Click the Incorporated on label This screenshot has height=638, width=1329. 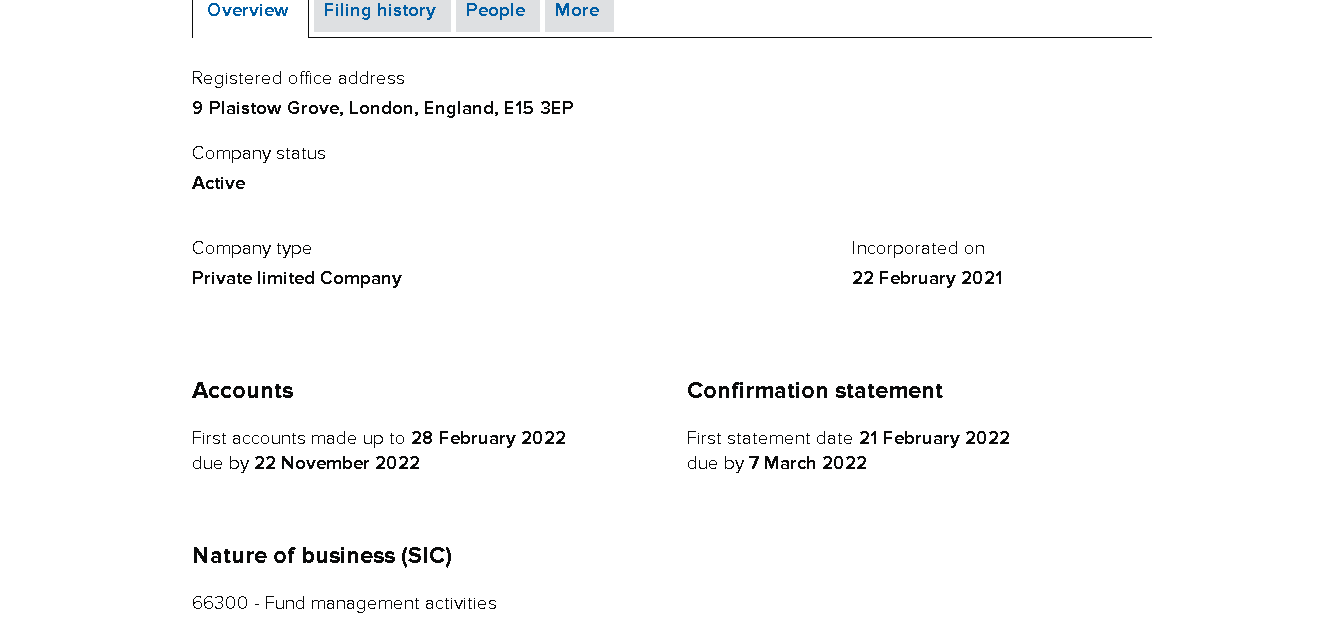point(918,248)
